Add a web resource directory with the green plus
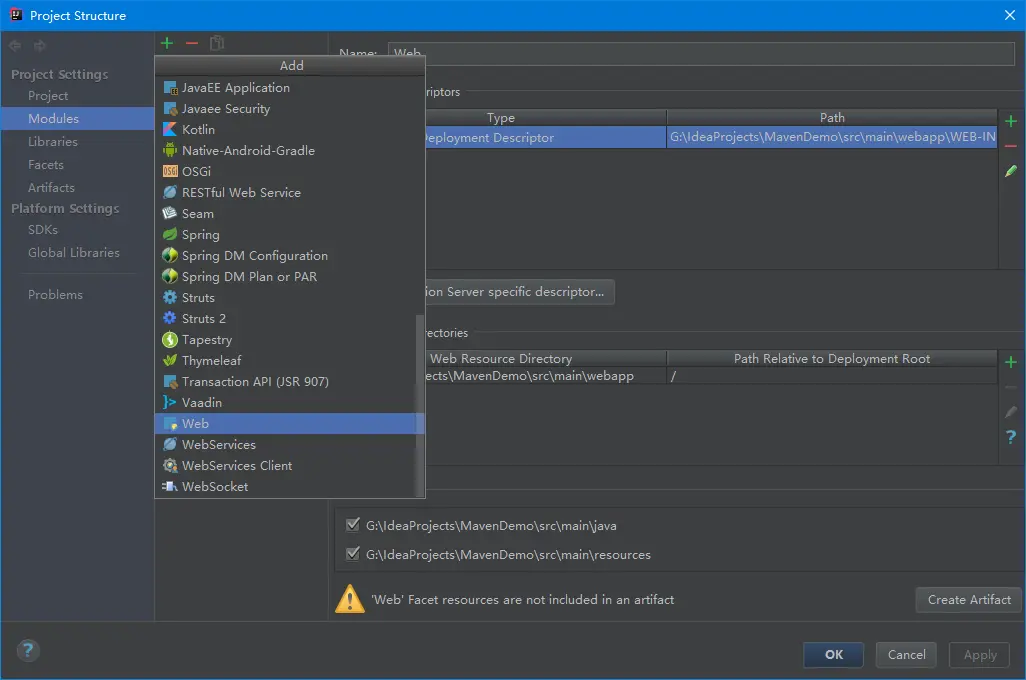This screenshot has width=1026, height=680. [x=1011, y=362]
